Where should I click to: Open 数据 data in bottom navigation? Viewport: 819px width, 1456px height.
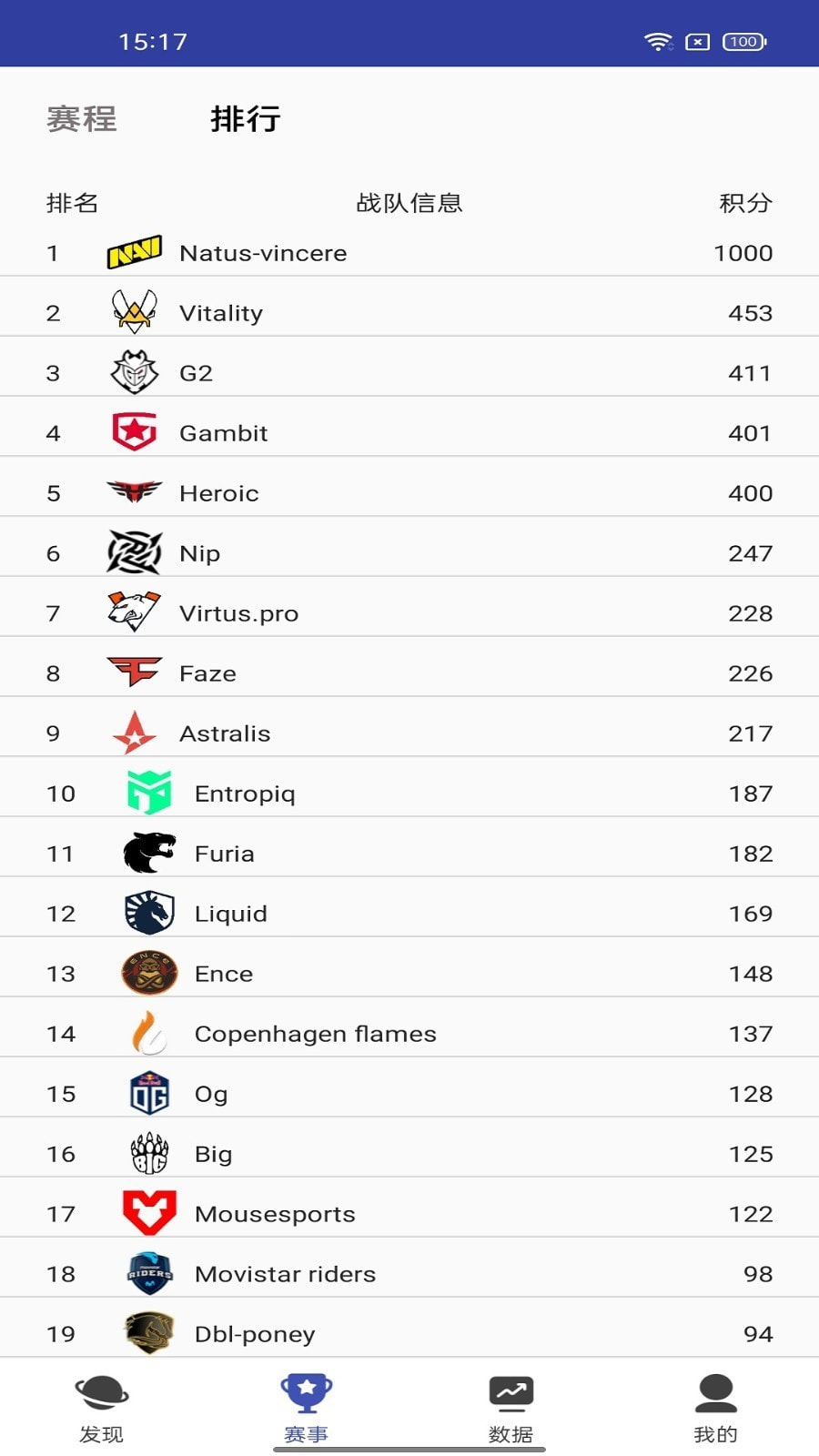(511, 1409)
